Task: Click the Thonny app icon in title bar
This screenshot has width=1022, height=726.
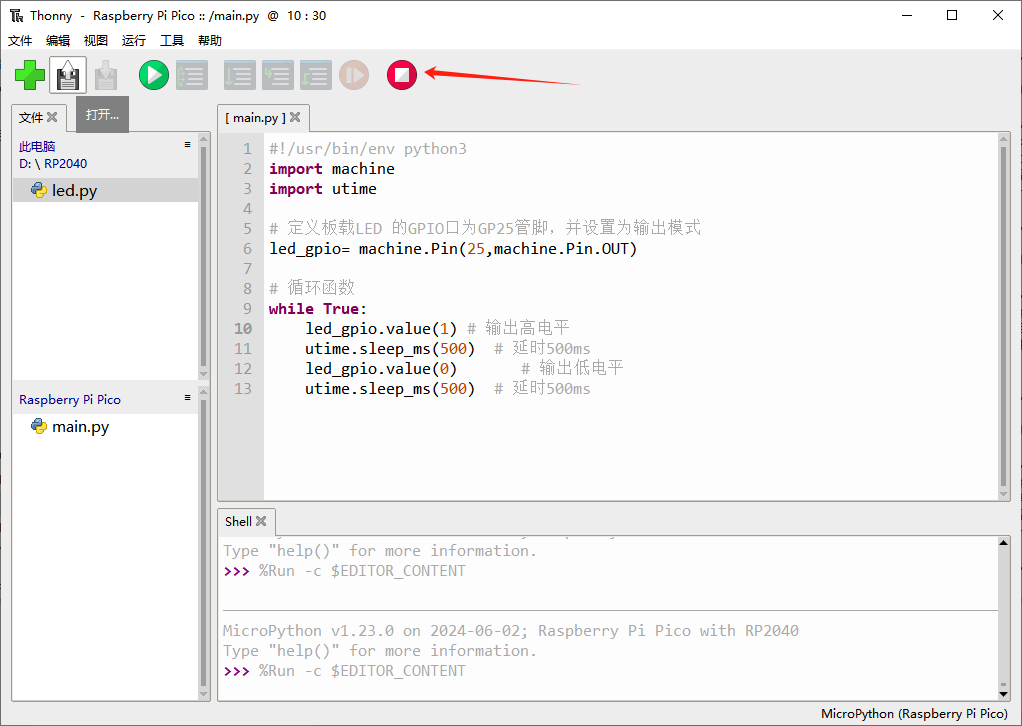Action: (16, 16)
